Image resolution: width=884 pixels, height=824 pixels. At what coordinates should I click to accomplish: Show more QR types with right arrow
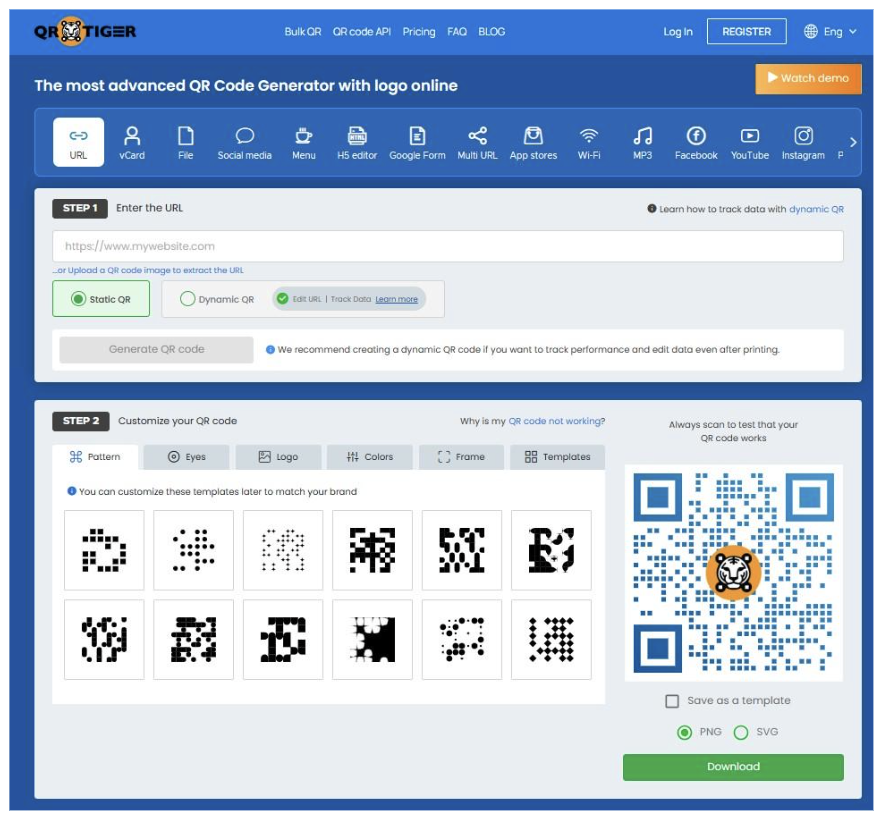point(853,142)
